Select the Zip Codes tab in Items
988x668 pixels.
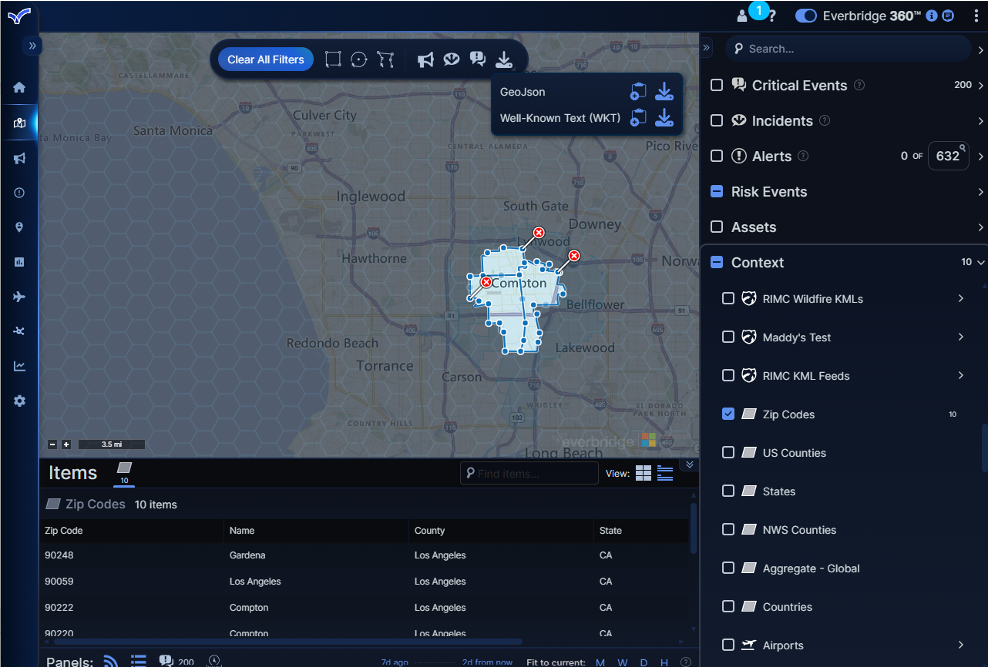point(124,471)
